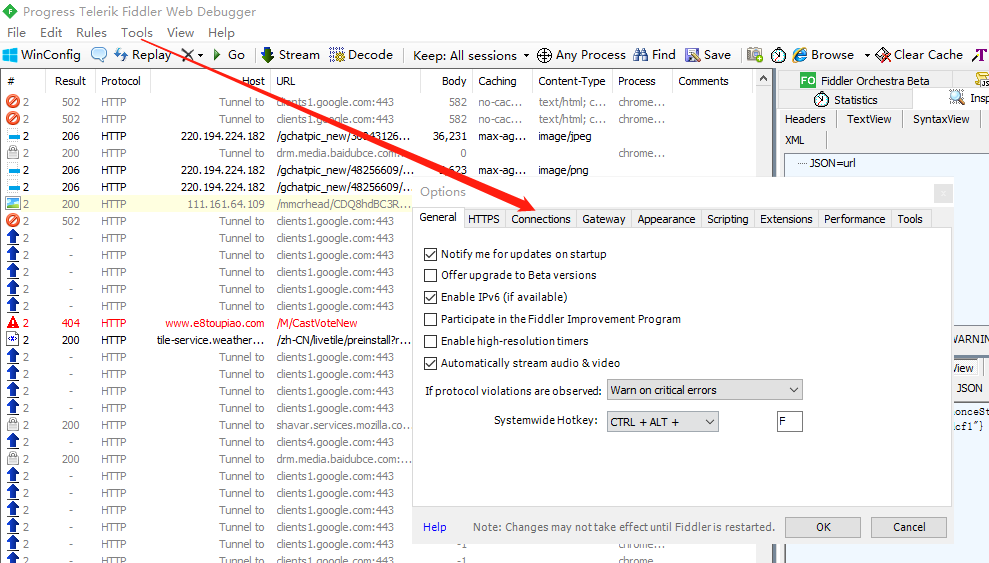Open the Rules menu

point(91,33)
